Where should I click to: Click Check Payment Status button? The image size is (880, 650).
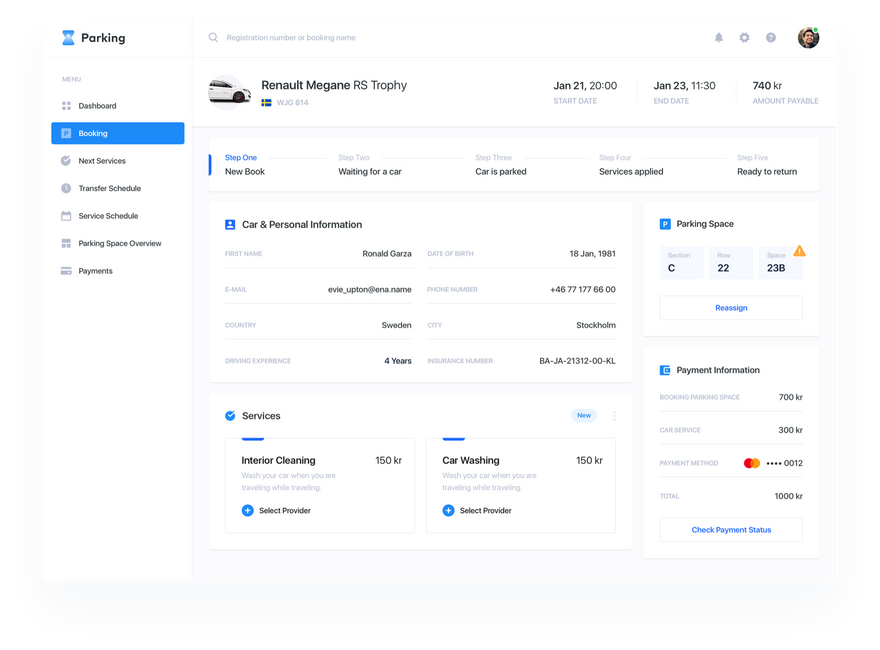point(731,530)
